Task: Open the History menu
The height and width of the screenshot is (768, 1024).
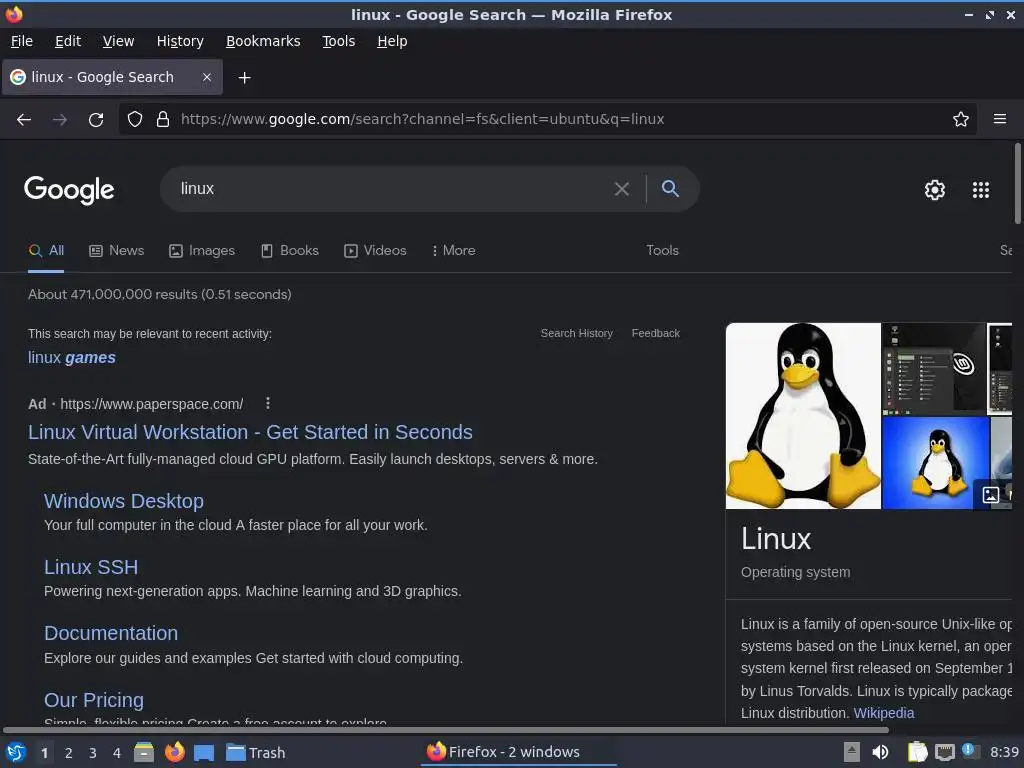Action: [x=180, y=41]
